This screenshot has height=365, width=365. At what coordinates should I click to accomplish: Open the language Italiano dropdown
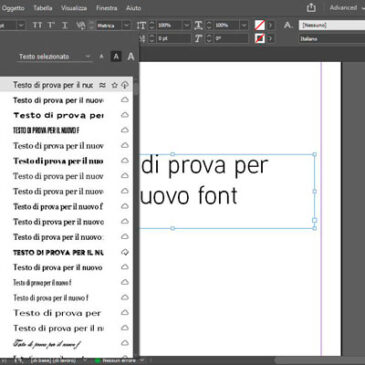332,39
